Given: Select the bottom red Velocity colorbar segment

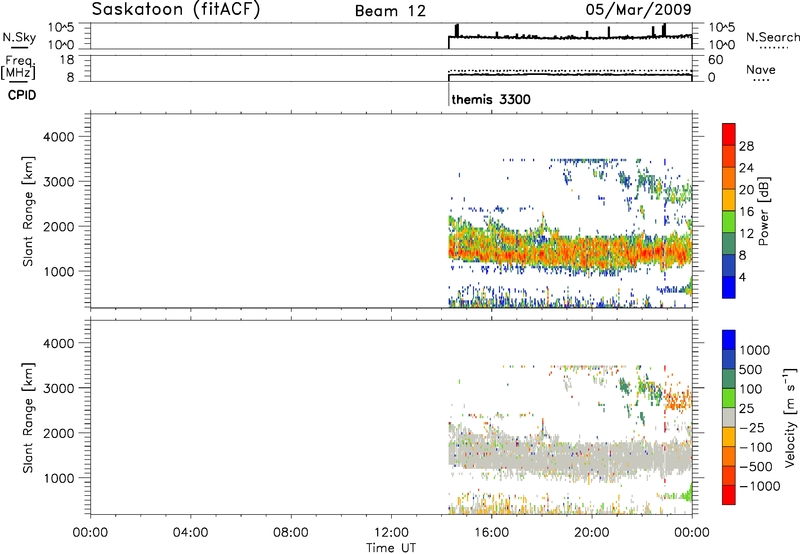Looking at the screenshot, I should click(x=729, y=495).
